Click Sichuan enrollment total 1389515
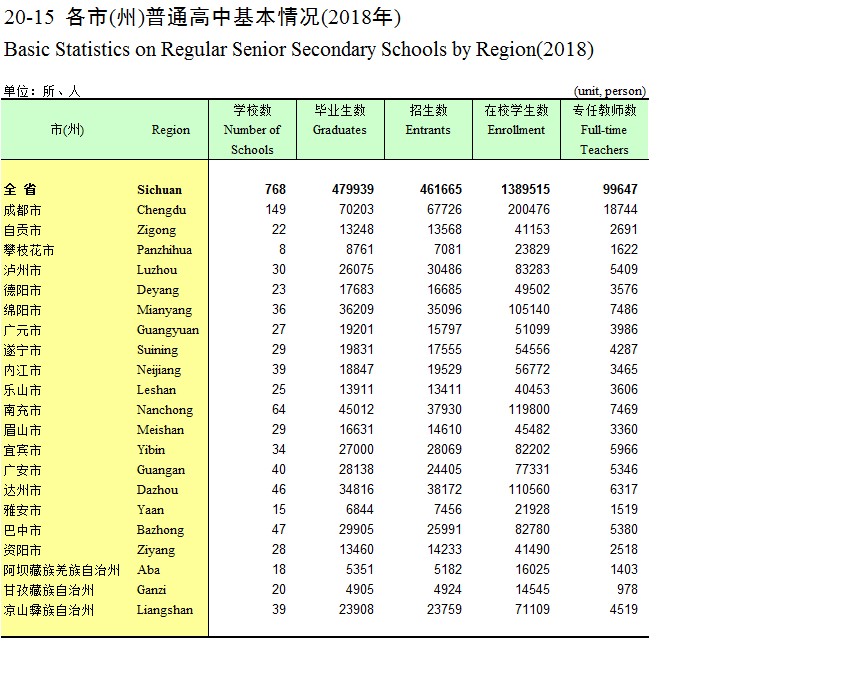The height and width of the screenshot is (676, 865). 525,189
